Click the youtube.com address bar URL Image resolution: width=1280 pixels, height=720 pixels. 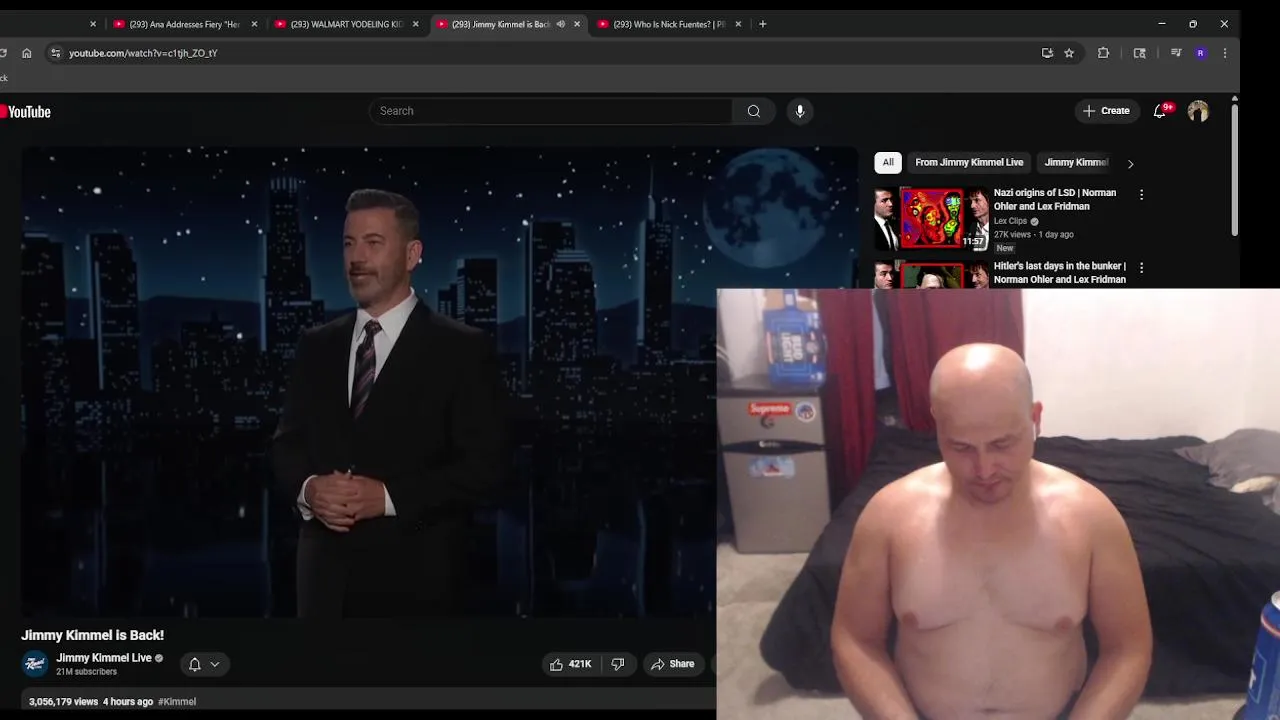pyautogui.click(x=143, y=53)
